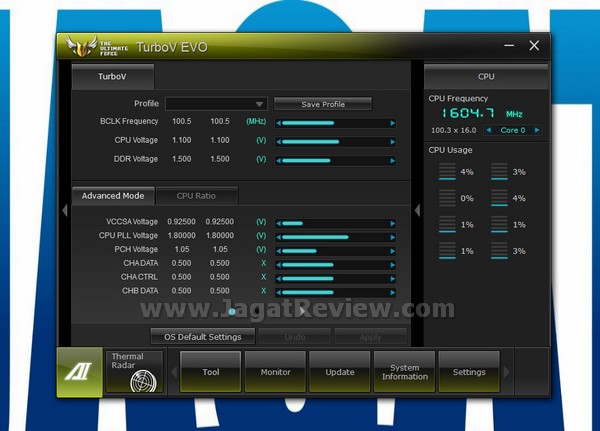Collapse the CPU side panel arrow
Viewport: 600px width, 431px height.
(417, 210)
